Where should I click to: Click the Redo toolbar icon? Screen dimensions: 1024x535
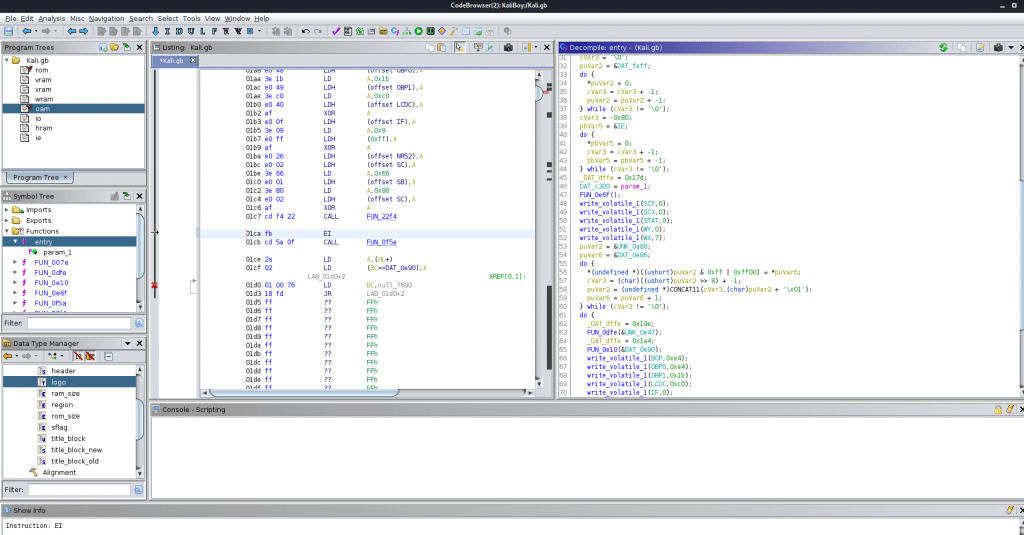317,31
